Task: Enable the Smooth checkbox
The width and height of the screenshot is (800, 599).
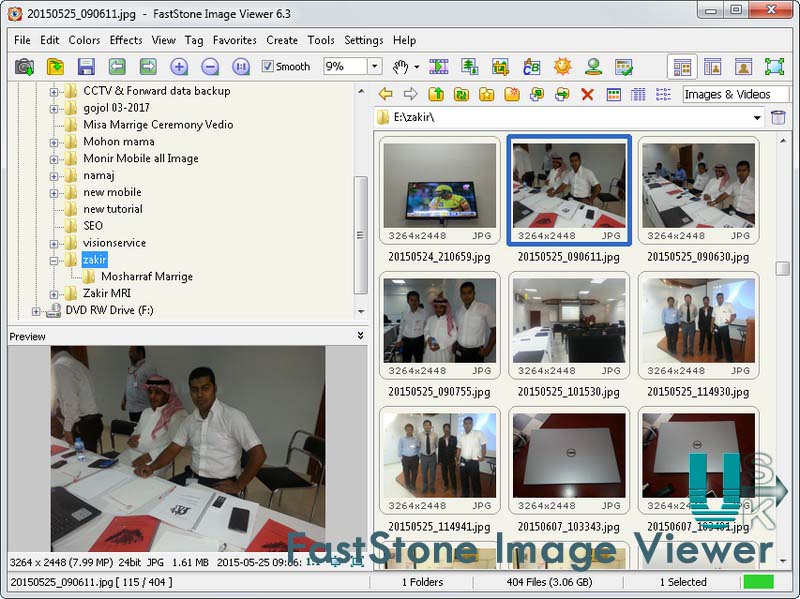Action: [x=267, y=66]
